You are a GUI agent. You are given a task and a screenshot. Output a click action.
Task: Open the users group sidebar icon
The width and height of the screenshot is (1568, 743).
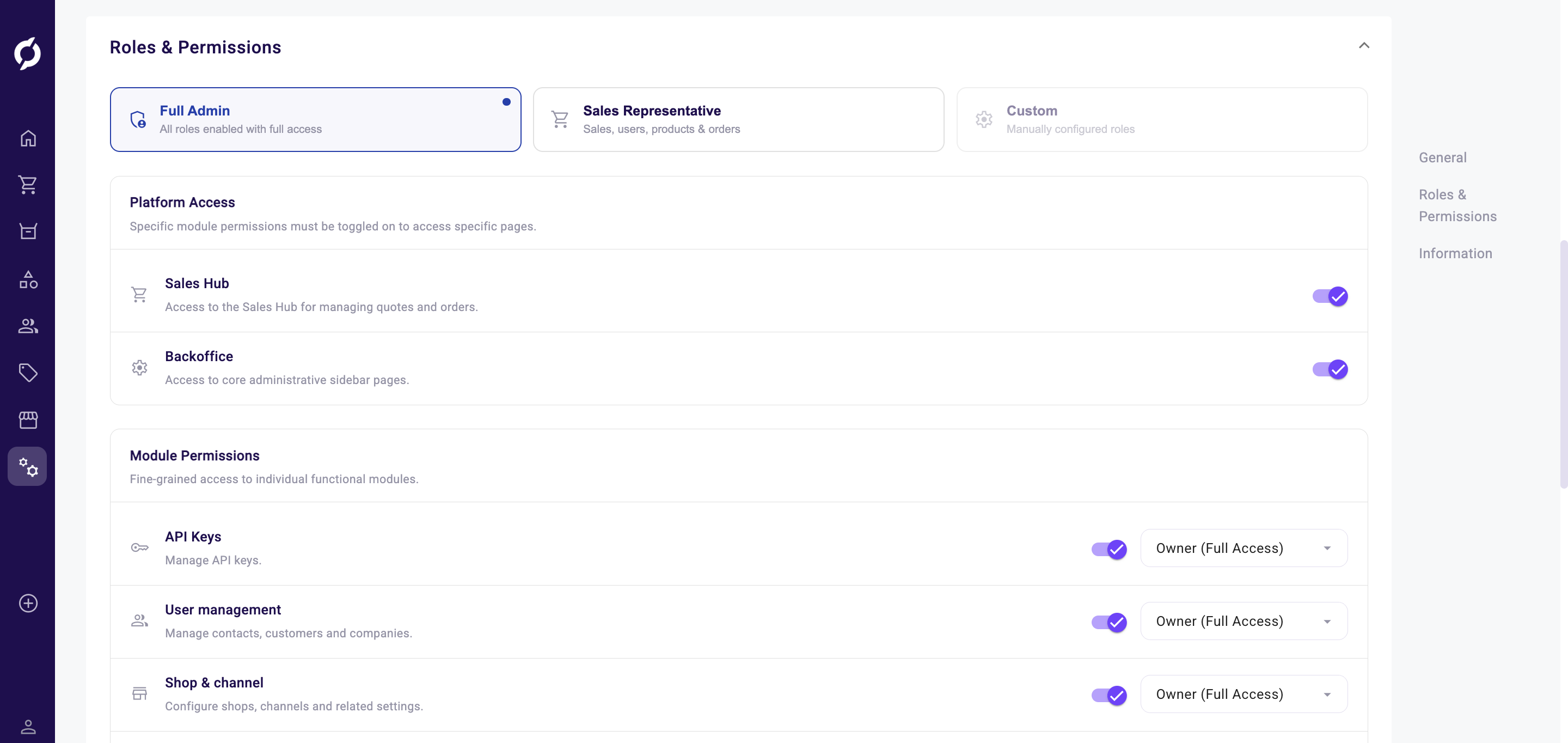click(x=28, y=326)
